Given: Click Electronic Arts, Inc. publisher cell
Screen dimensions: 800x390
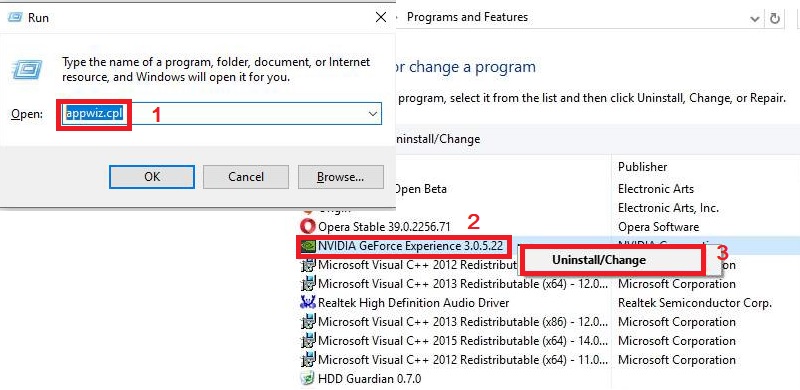Looking at the screenshot, I should 668,208.
